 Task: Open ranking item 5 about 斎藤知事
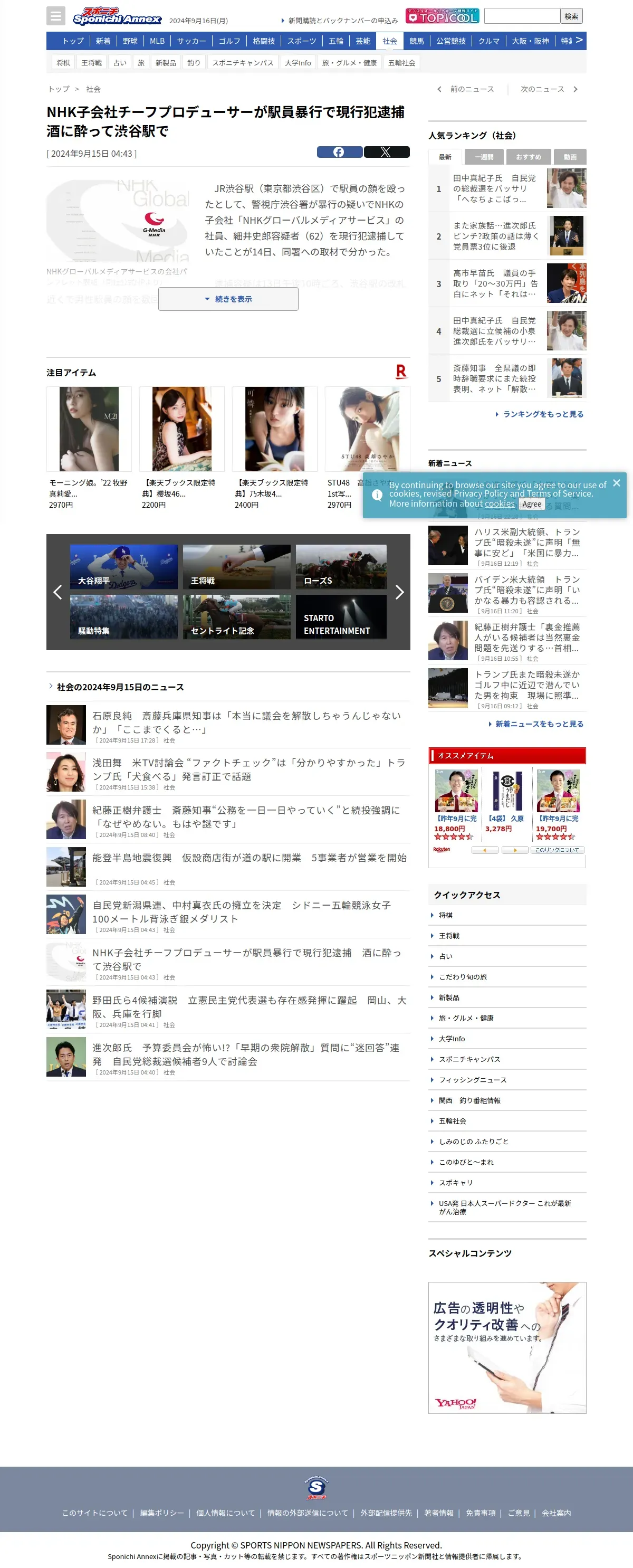[507, 378]
